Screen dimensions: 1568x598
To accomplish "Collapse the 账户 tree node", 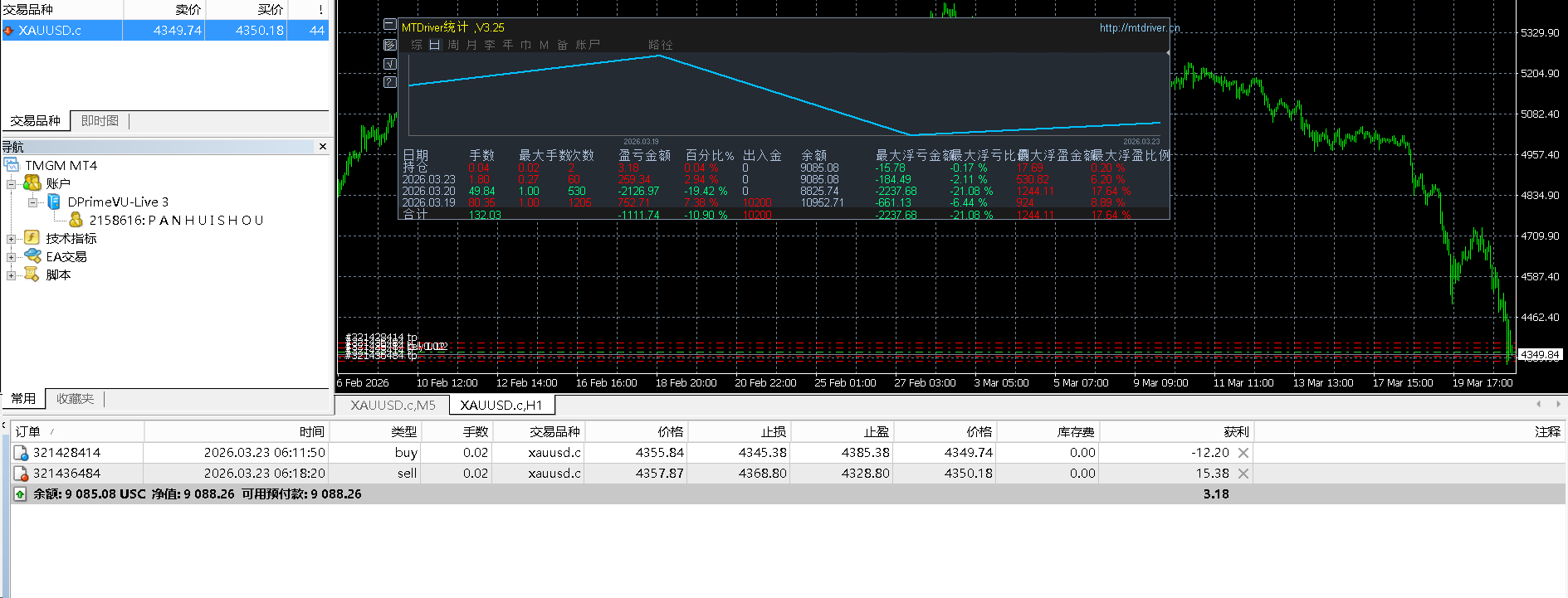I will tap(12, 183).
